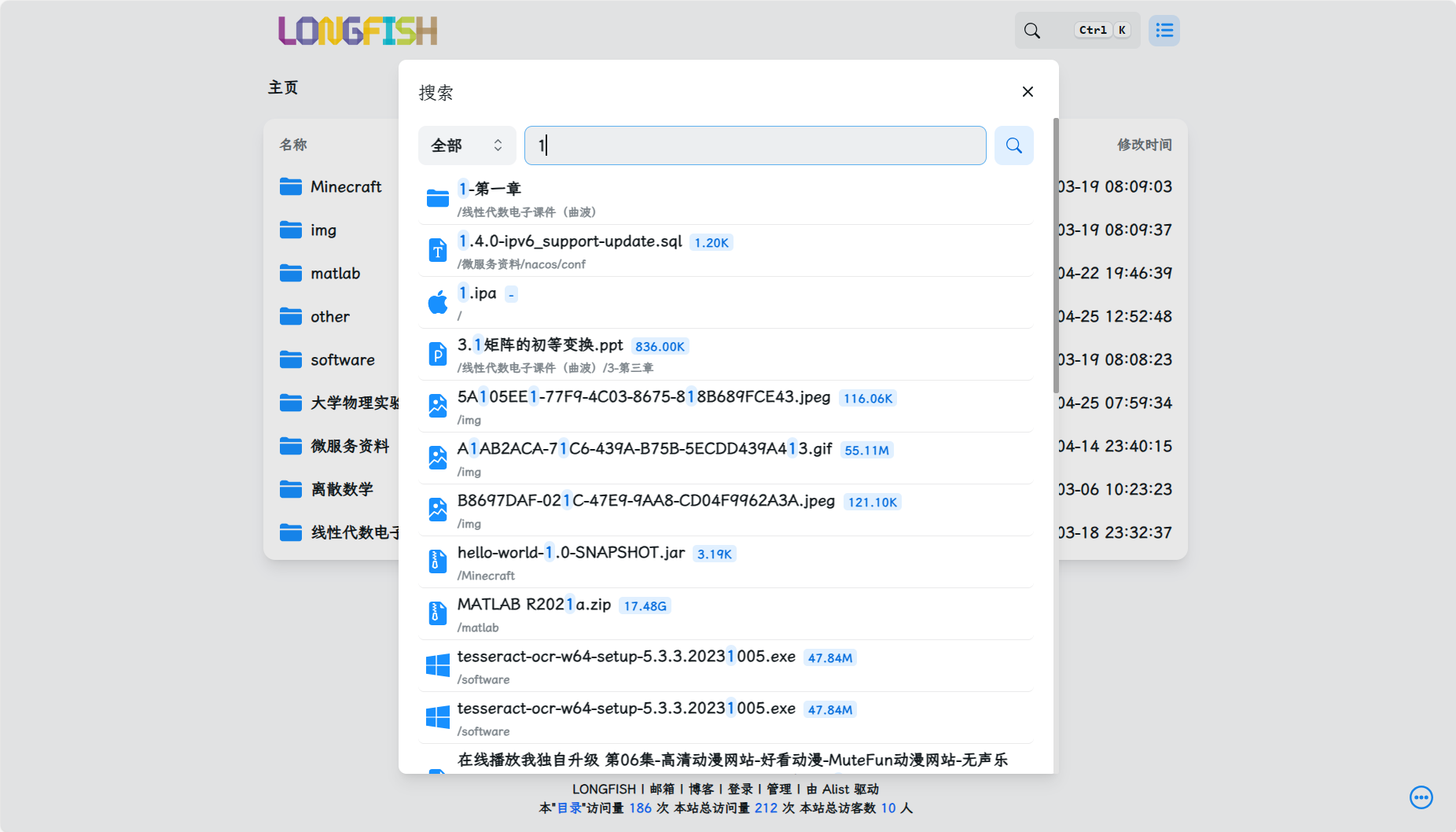Click the 博客 footer link
1456x832 pixels.
(x=700, y=789)
